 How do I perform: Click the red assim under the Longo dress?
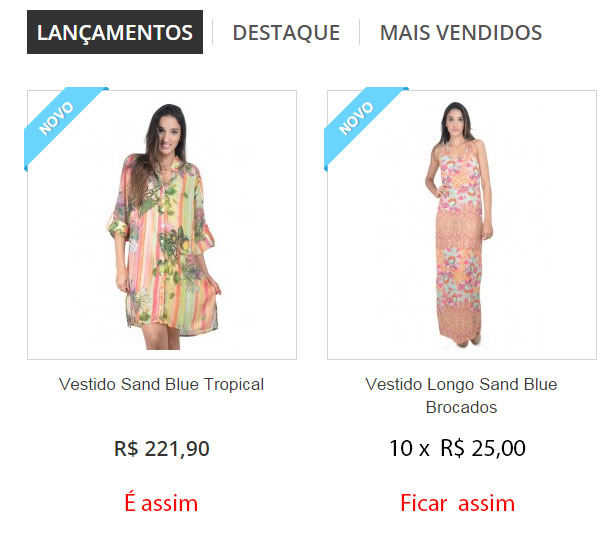tap(487, 504)
